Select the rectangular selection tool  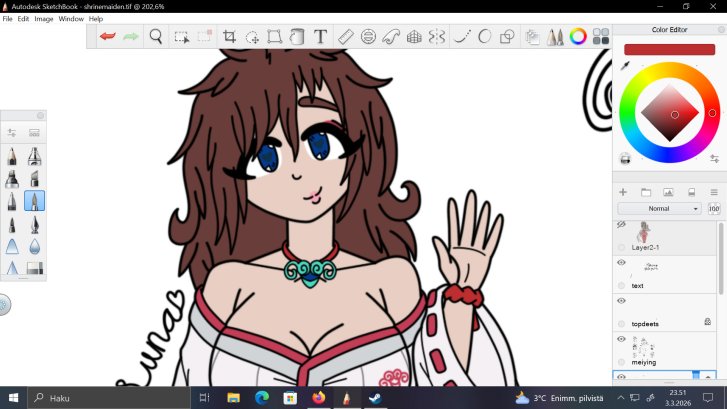[181, 37]
